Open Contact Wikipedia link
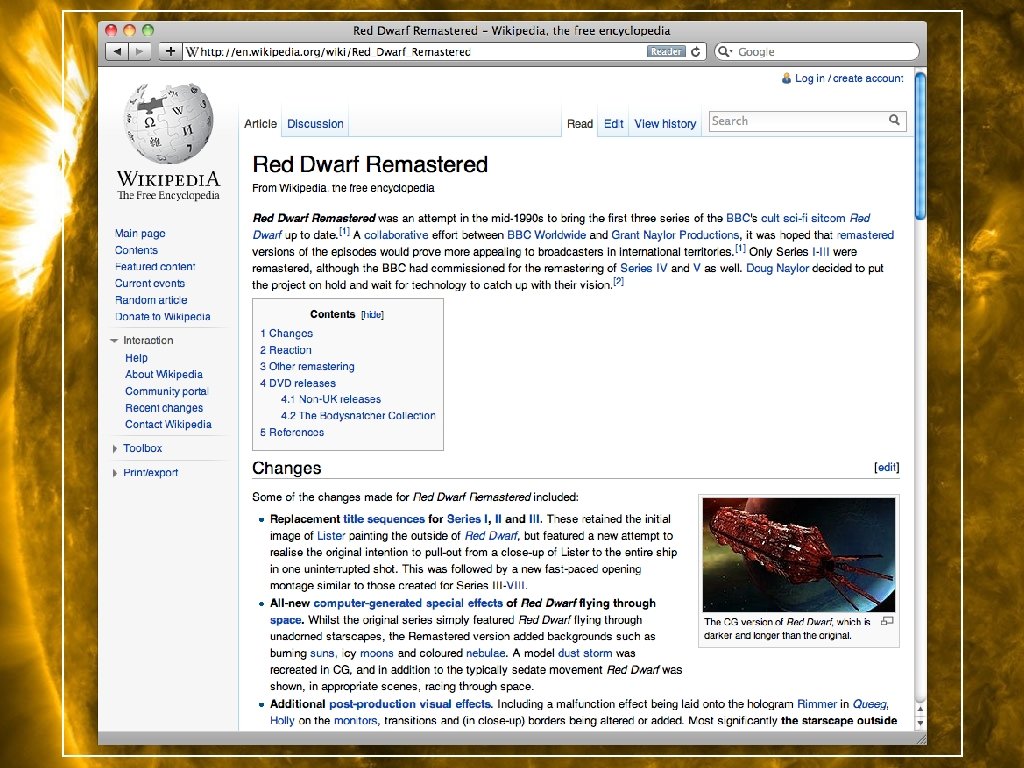The image size is (1024, 768). pyautogui.click(x=168, y=424)
